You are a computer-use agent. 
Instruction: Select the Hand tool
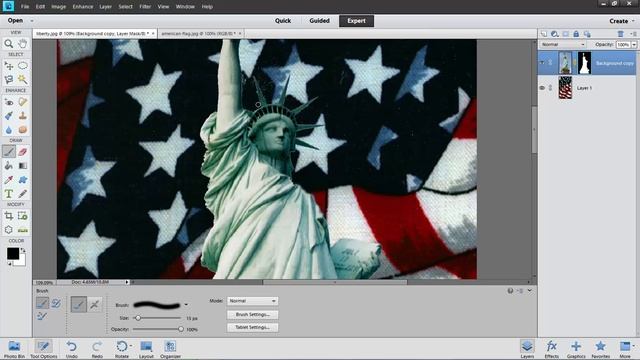23,44
